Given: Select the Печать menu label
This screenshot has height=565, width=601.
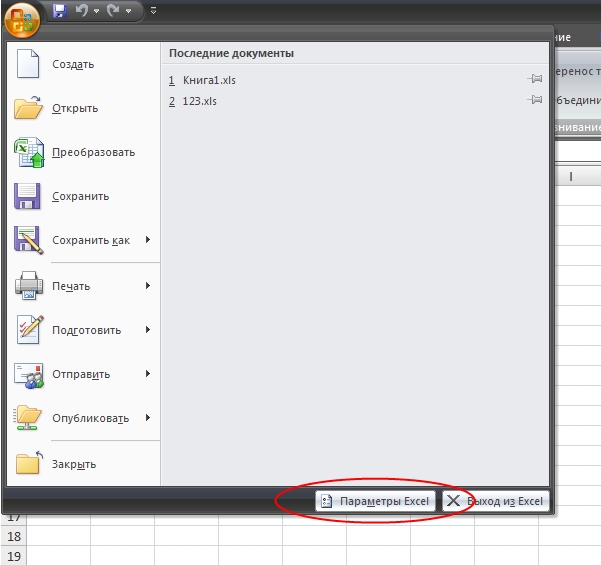Looking at the screenshot, I should (x=71, y=286).
